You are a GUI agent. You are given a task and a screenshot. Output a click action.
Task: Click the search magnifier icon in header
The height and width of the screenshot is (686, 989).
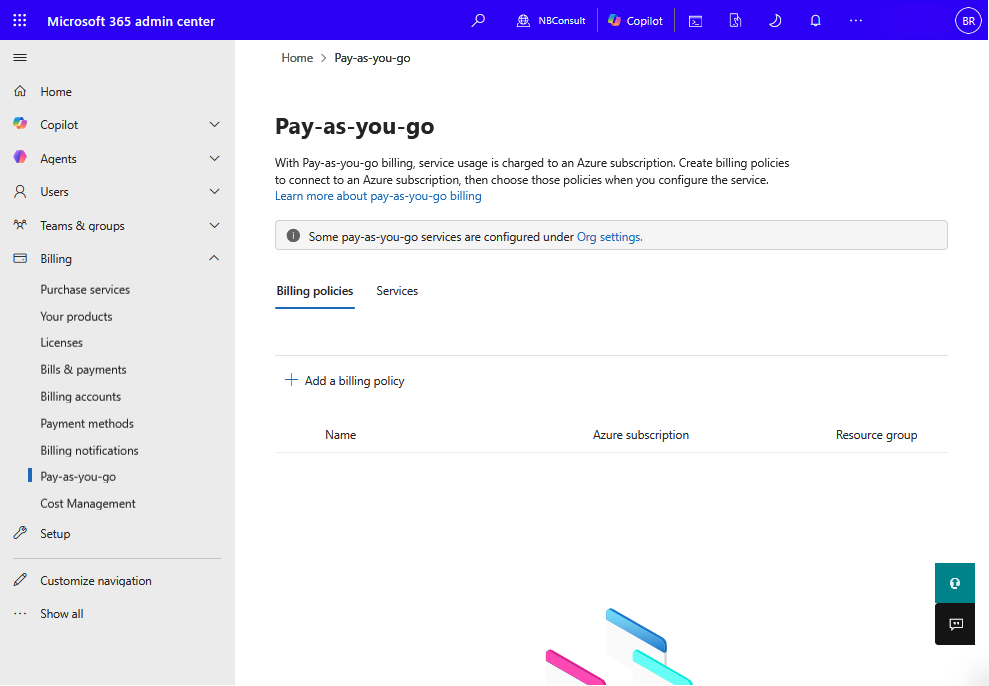coord(478,20)
